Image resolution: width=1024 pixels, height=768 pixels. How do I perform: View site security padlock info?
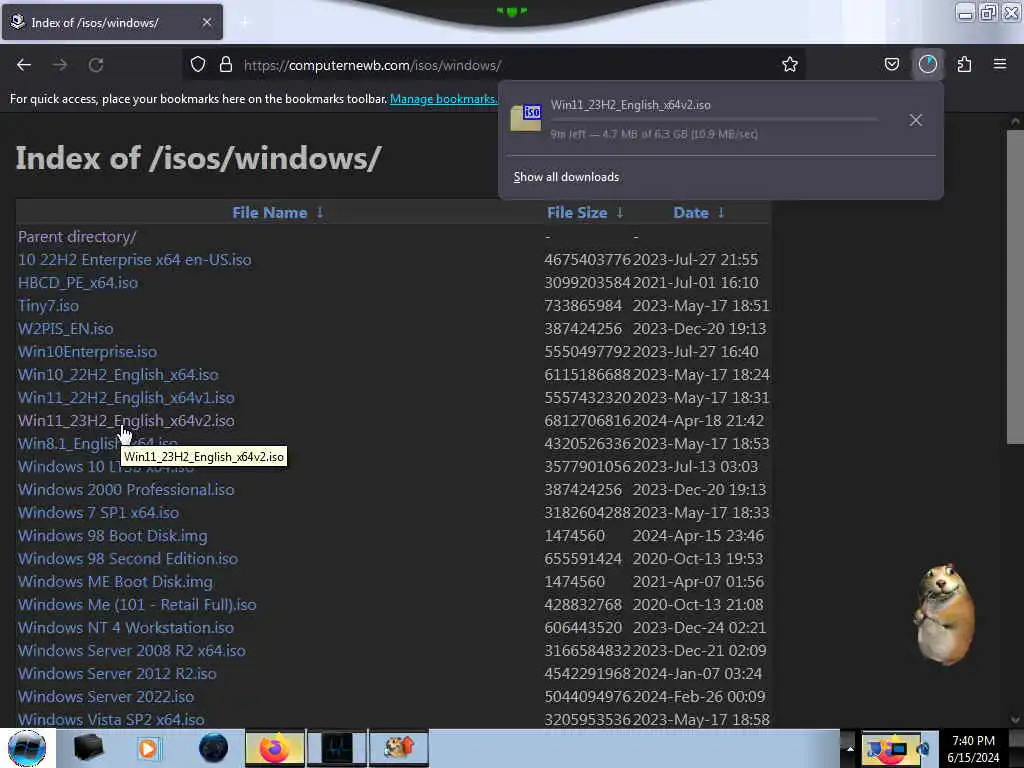226,65
